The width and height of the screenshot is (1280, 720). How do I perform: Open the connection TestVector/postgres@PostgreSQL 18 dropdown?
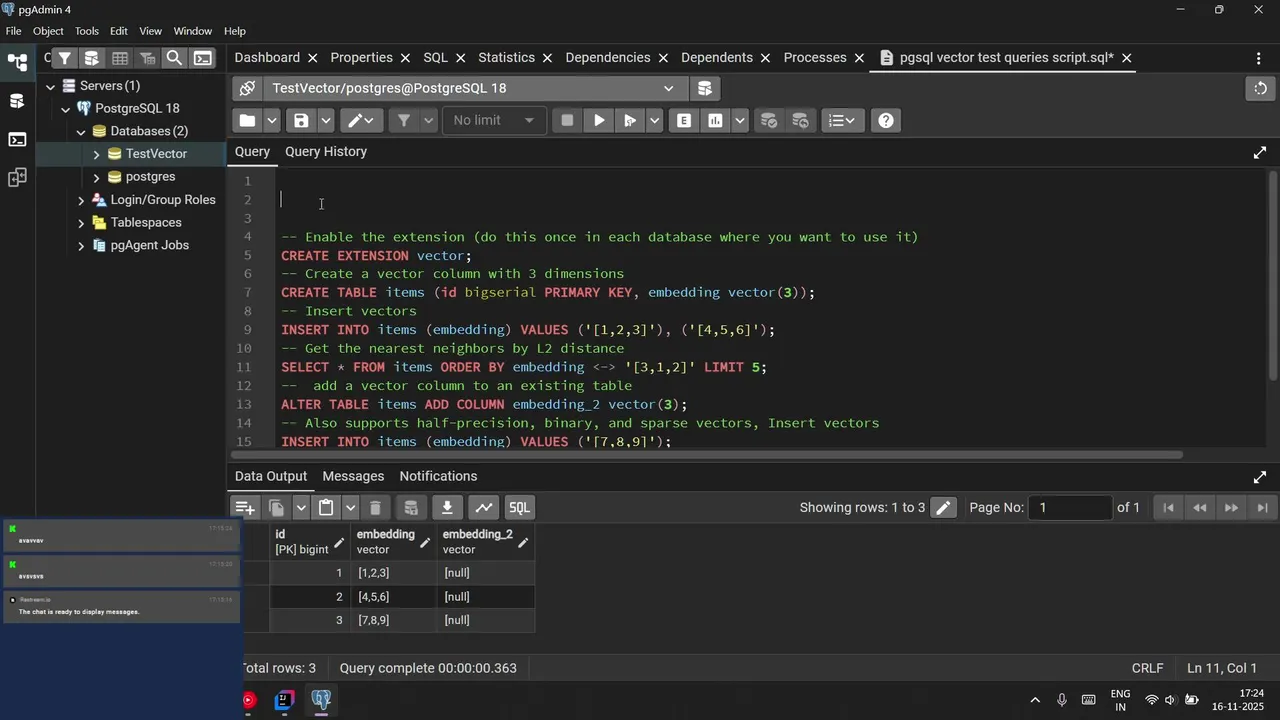(474, 88)
